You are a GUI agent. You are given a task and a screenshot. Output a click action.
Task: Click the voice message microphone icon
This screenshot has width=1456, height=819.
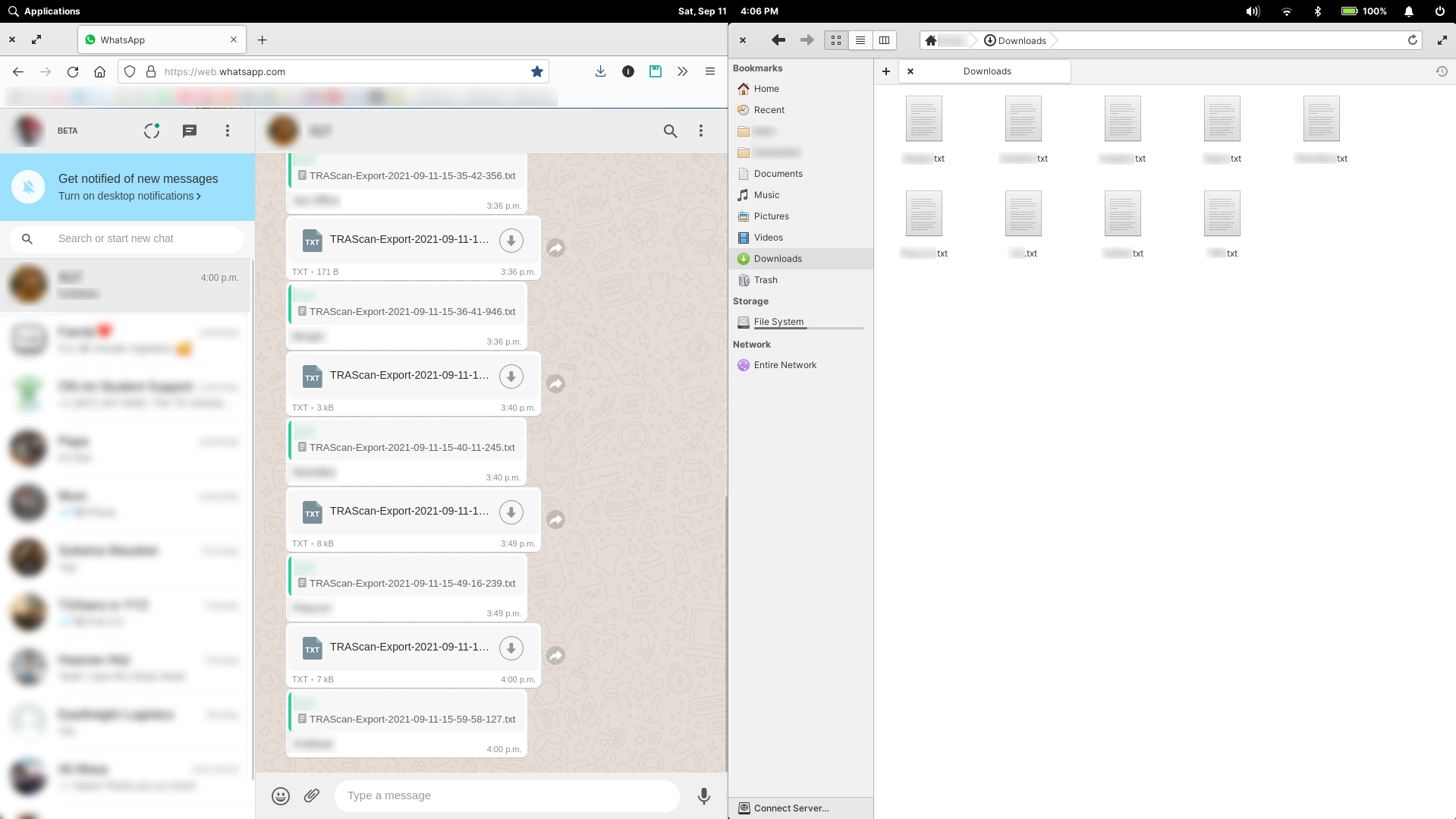(703, 795)
